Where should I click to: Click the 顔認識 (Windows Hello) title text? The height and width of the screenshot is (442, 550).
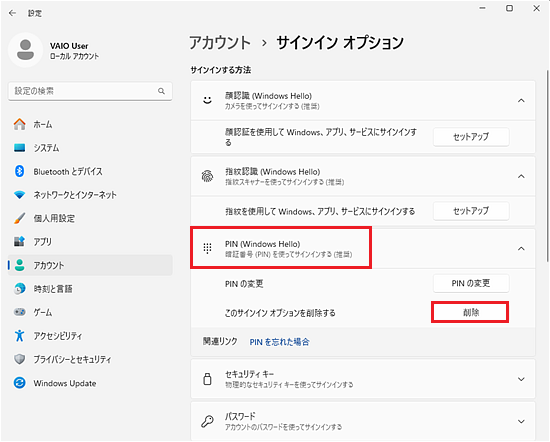pos(268,96)
